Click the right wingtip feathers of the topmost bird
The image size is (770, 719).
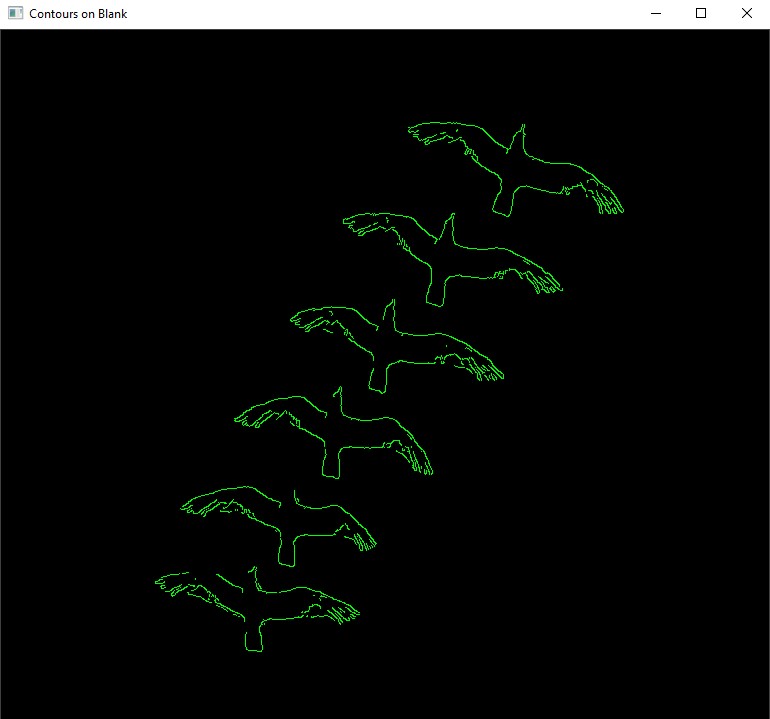(x=608, y=201)
